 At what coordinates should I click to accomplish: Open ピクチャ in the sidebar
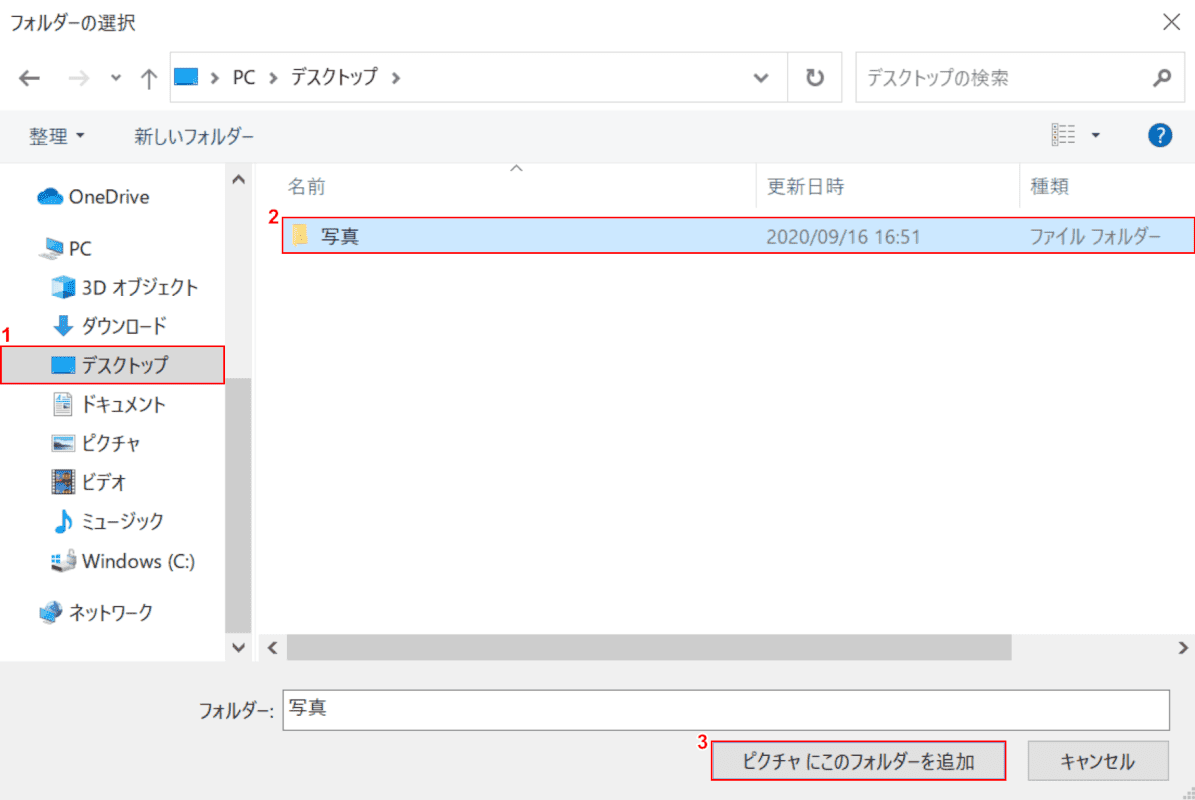tap(111, 443)
